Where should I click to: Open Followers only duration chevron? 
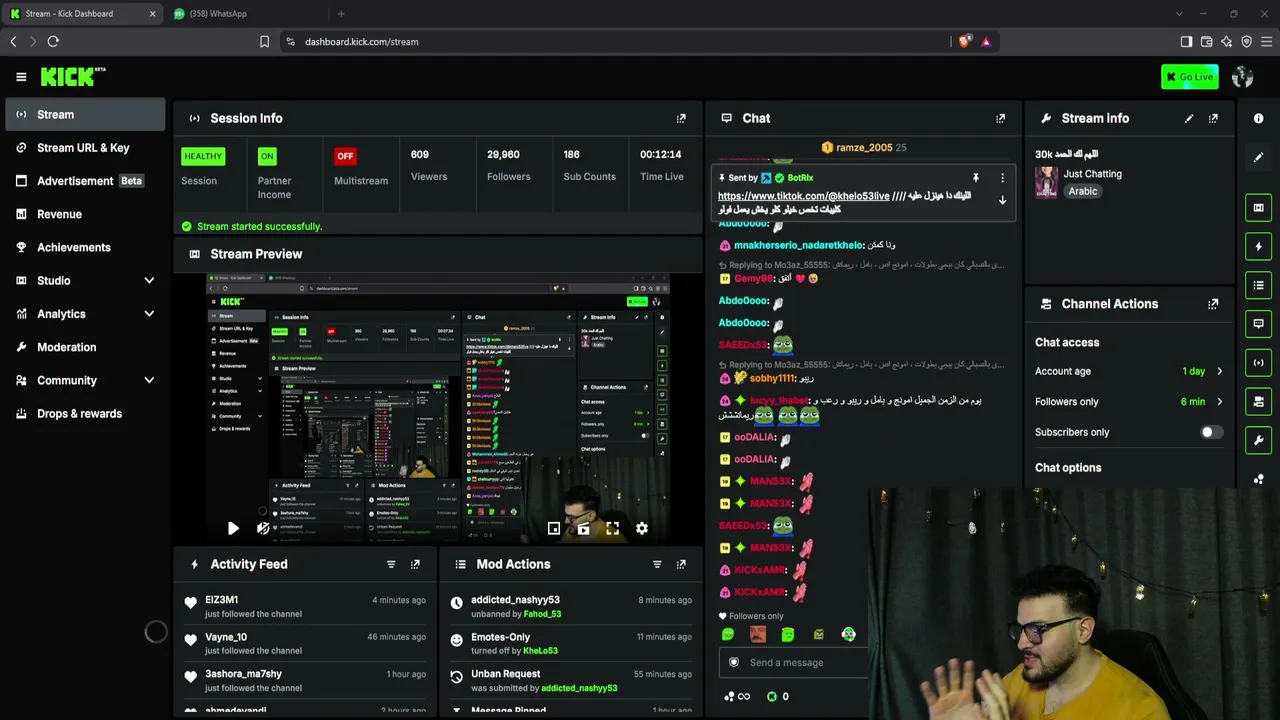pos(1219,402)
